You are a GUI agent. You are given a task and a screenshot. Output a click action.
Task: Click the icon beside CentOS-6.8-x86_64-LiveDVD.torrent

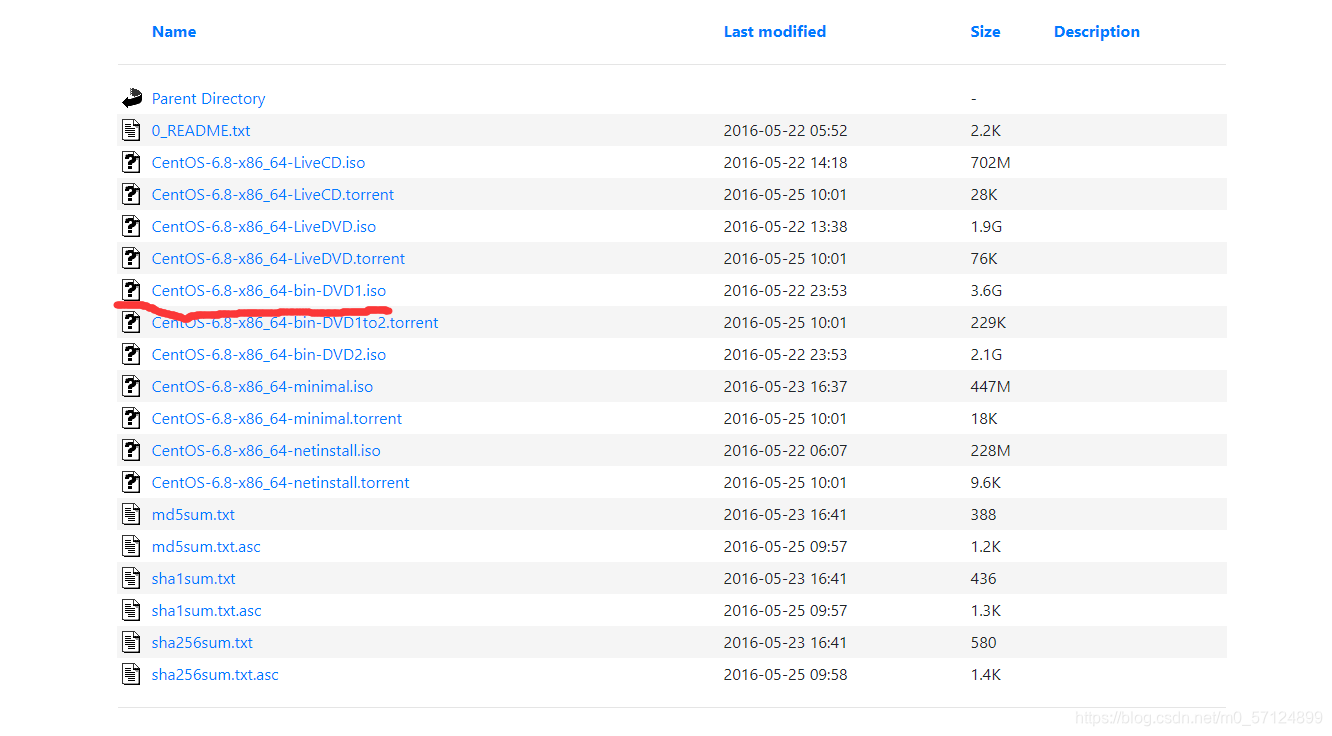131,258
